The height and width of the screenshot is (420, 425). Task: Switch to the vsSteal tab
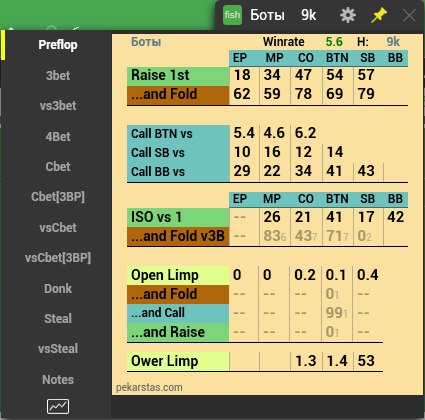point(58,349)
